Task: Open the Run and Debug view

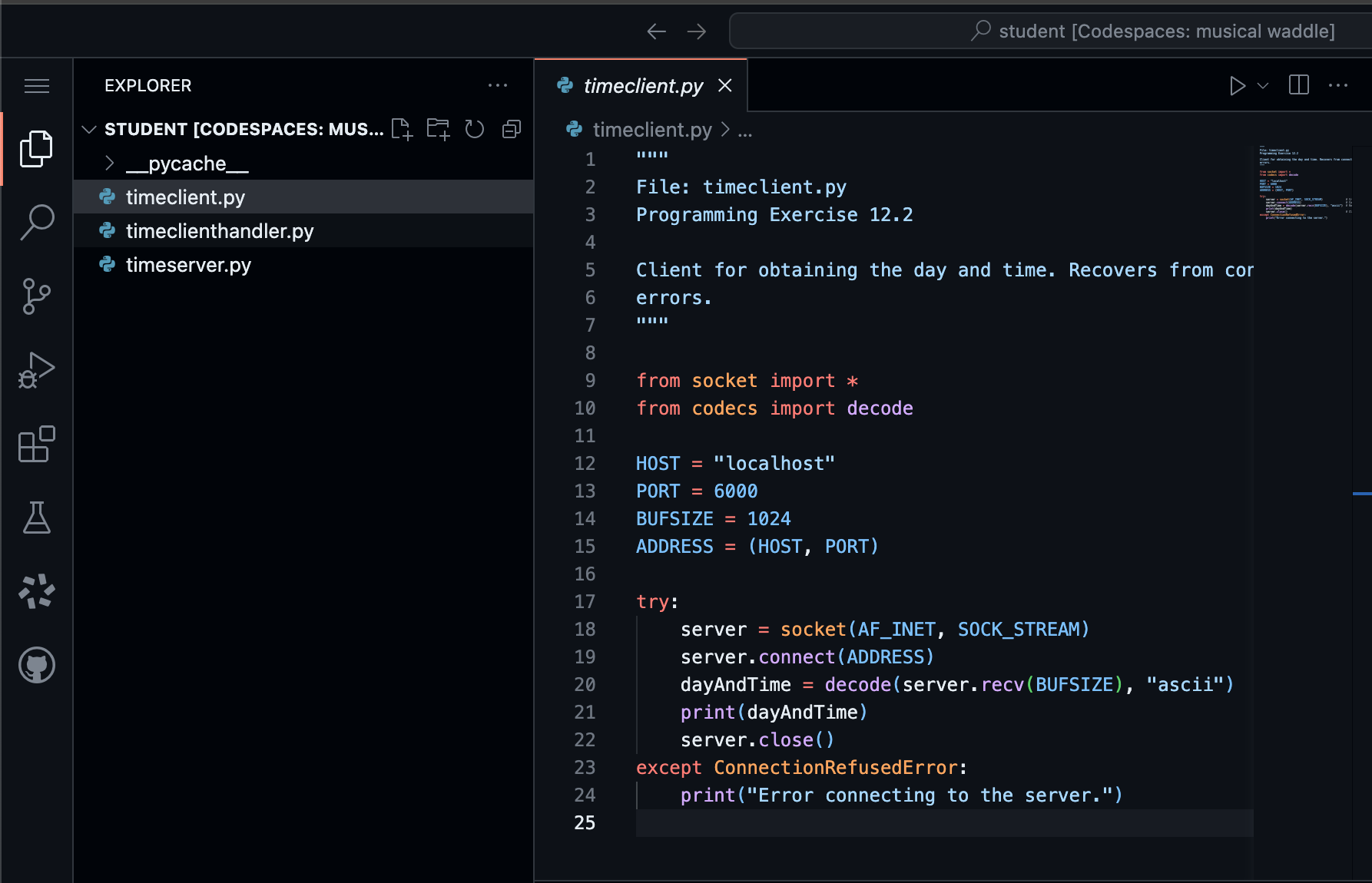Action: pyautogui.click(x=37, y=370)
